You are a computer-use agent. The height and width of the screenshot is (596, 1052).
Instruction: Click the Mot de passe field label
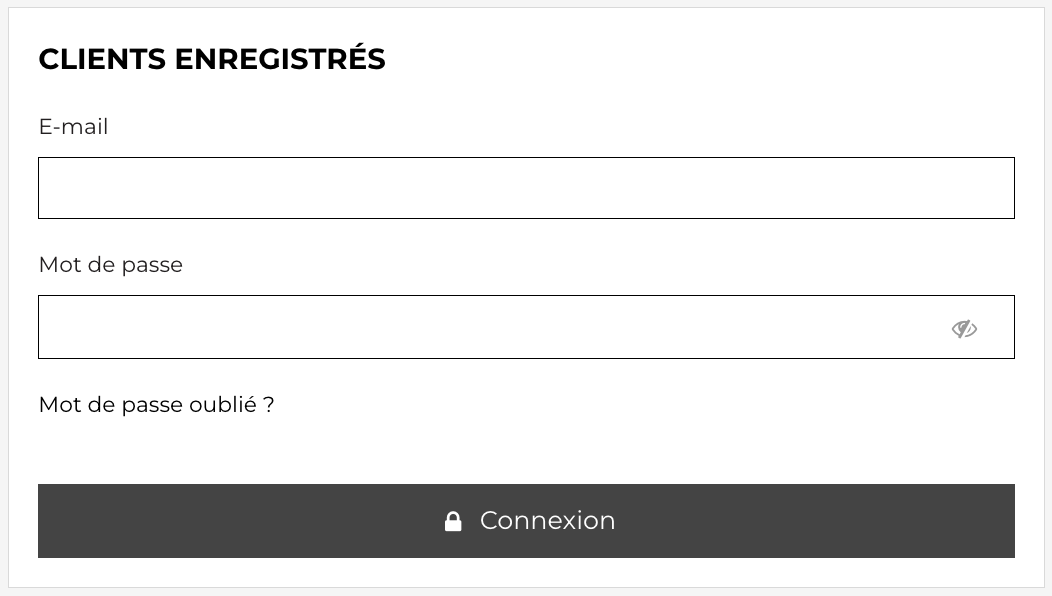coord(111,265)
